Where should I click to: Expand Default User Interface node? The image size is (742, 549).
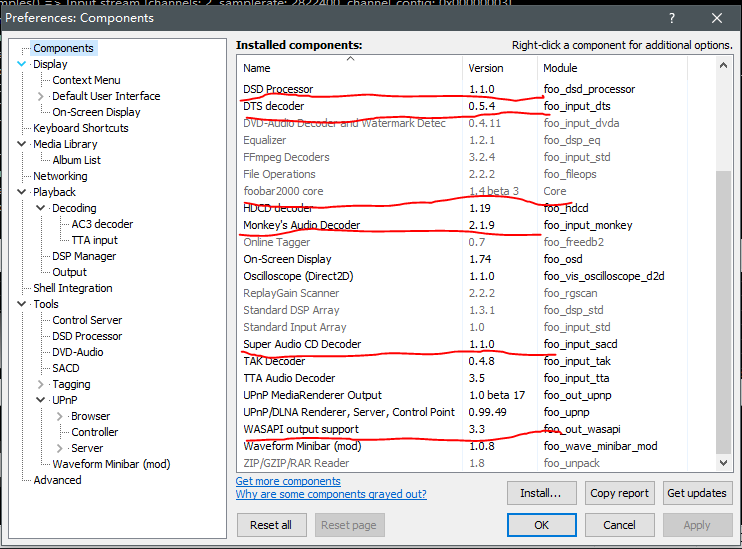tap(41, 96)
